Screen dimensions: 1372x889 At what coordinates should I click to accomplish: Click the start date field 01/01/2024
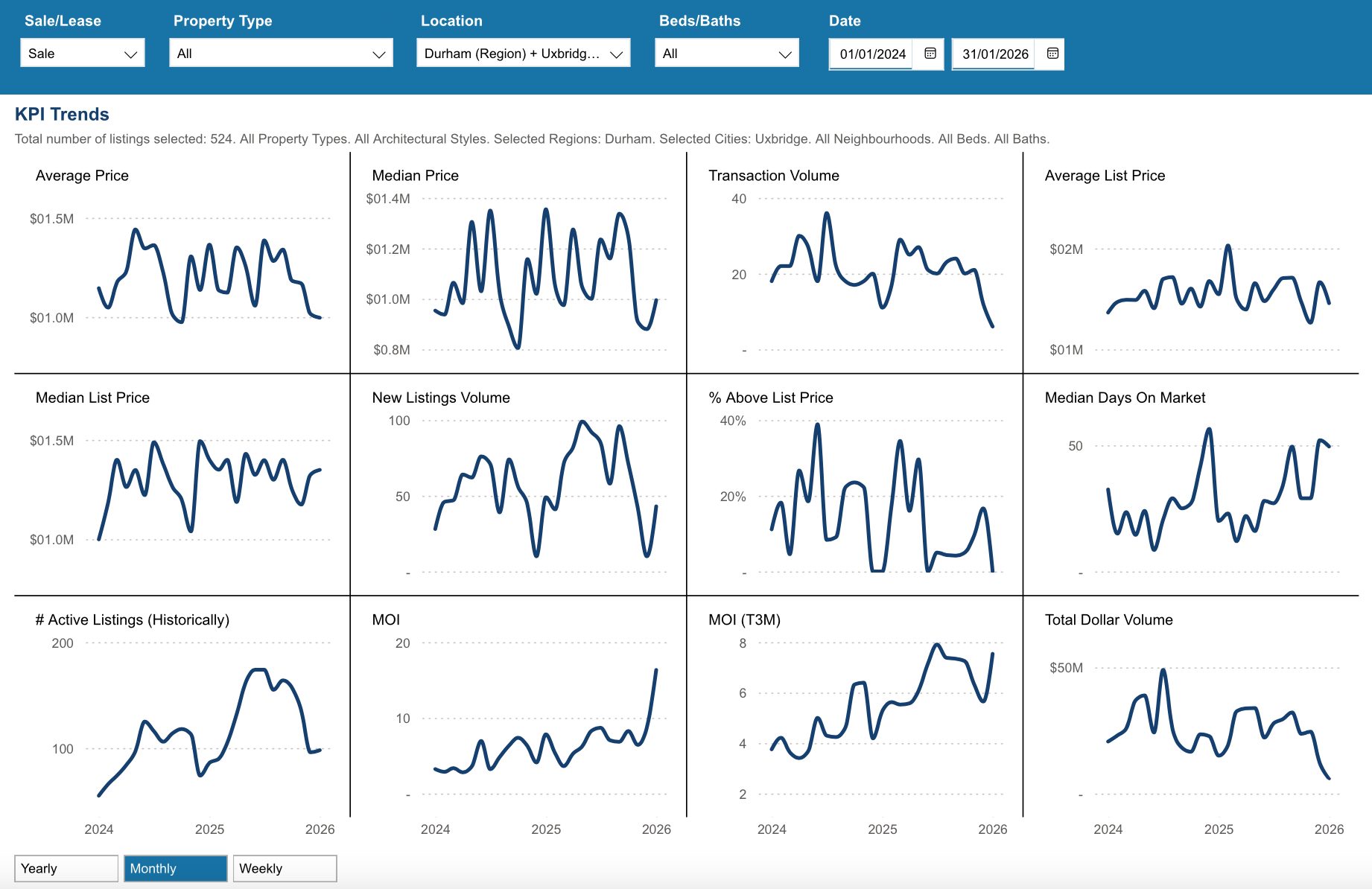pos(872,54)
